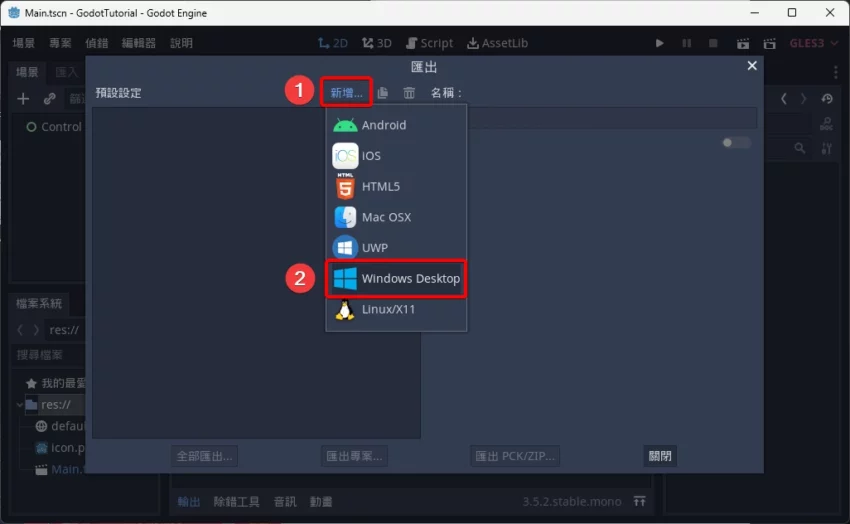The width and height of the screenshot is (850, 524).
Task: Choose UWP from the platform list
Action: (x=396, y=248)
